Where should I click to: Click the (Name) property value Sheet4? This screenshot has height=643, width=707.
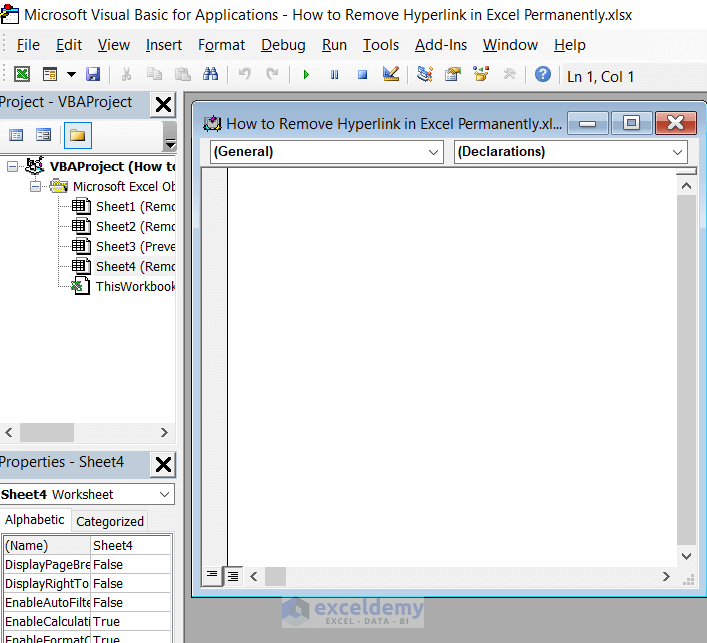pos(131,546)
